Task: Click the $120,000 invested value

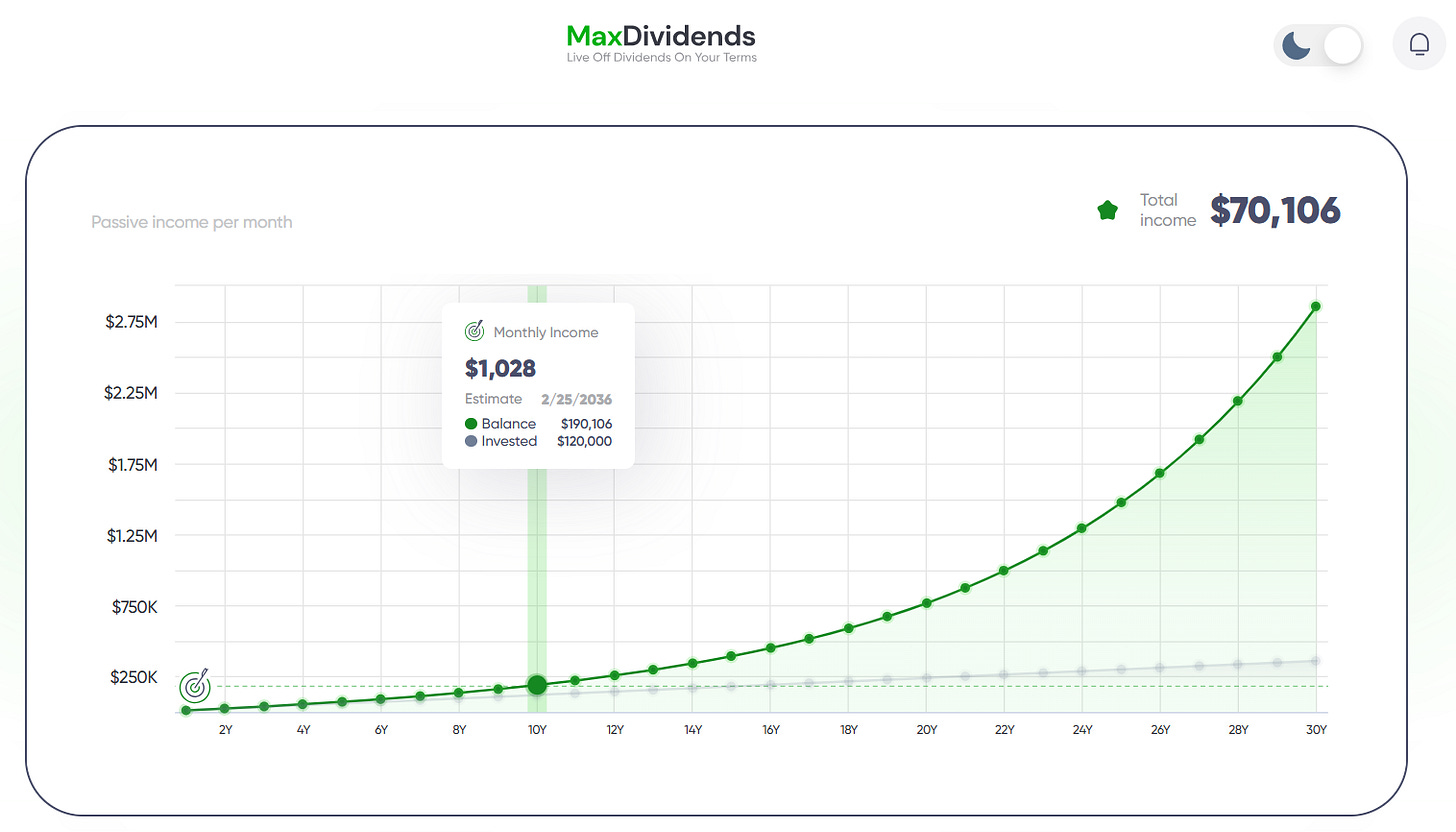Action: click(585, 441)
